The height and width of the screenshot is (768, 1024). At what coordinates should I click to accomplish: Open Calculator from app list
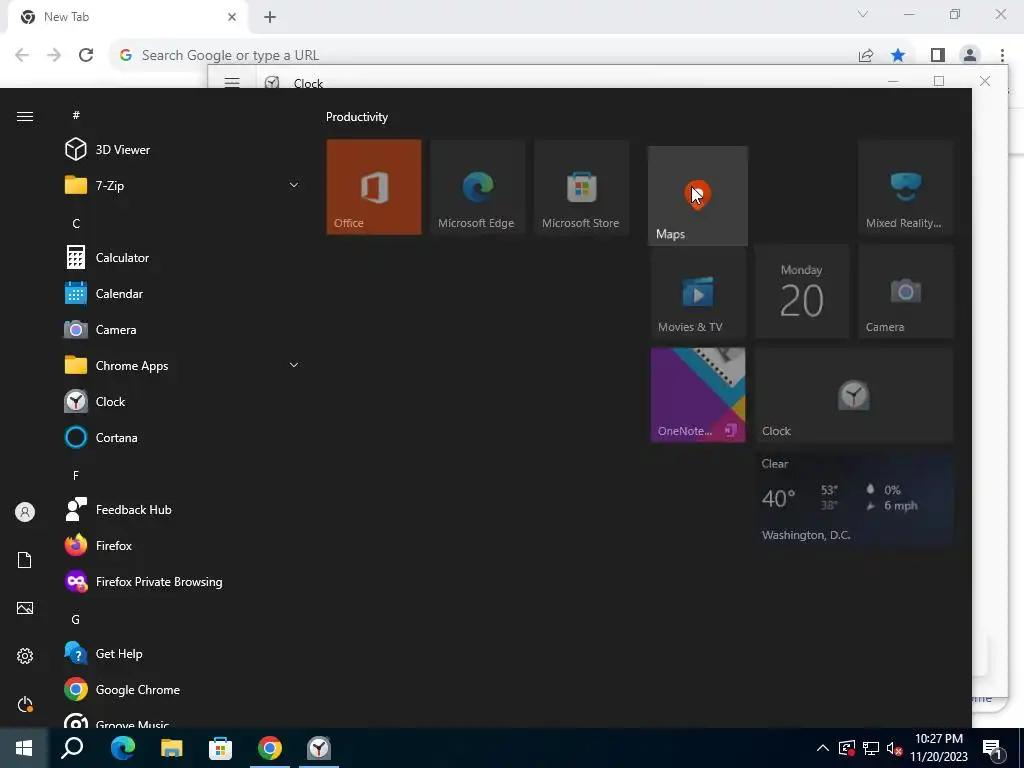point(183,257)
